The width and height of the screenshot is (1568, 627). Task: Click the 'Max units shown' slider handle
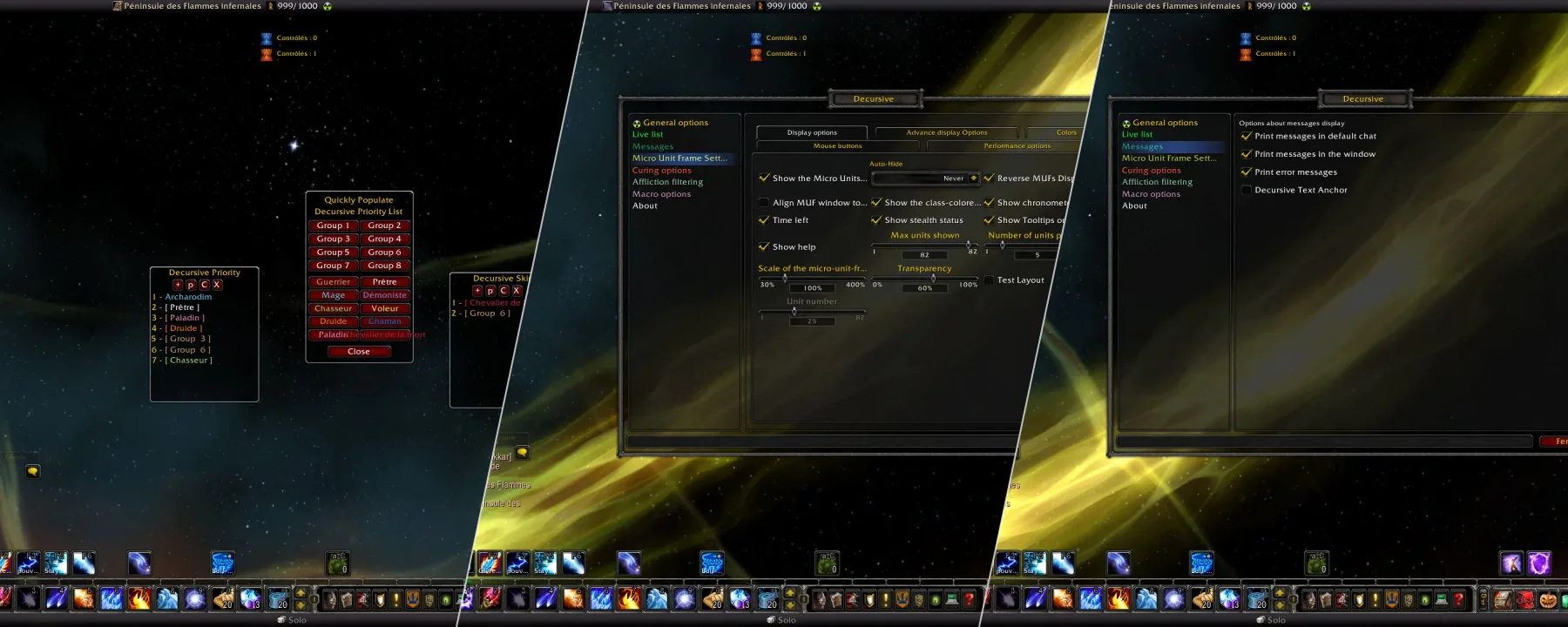968,245
